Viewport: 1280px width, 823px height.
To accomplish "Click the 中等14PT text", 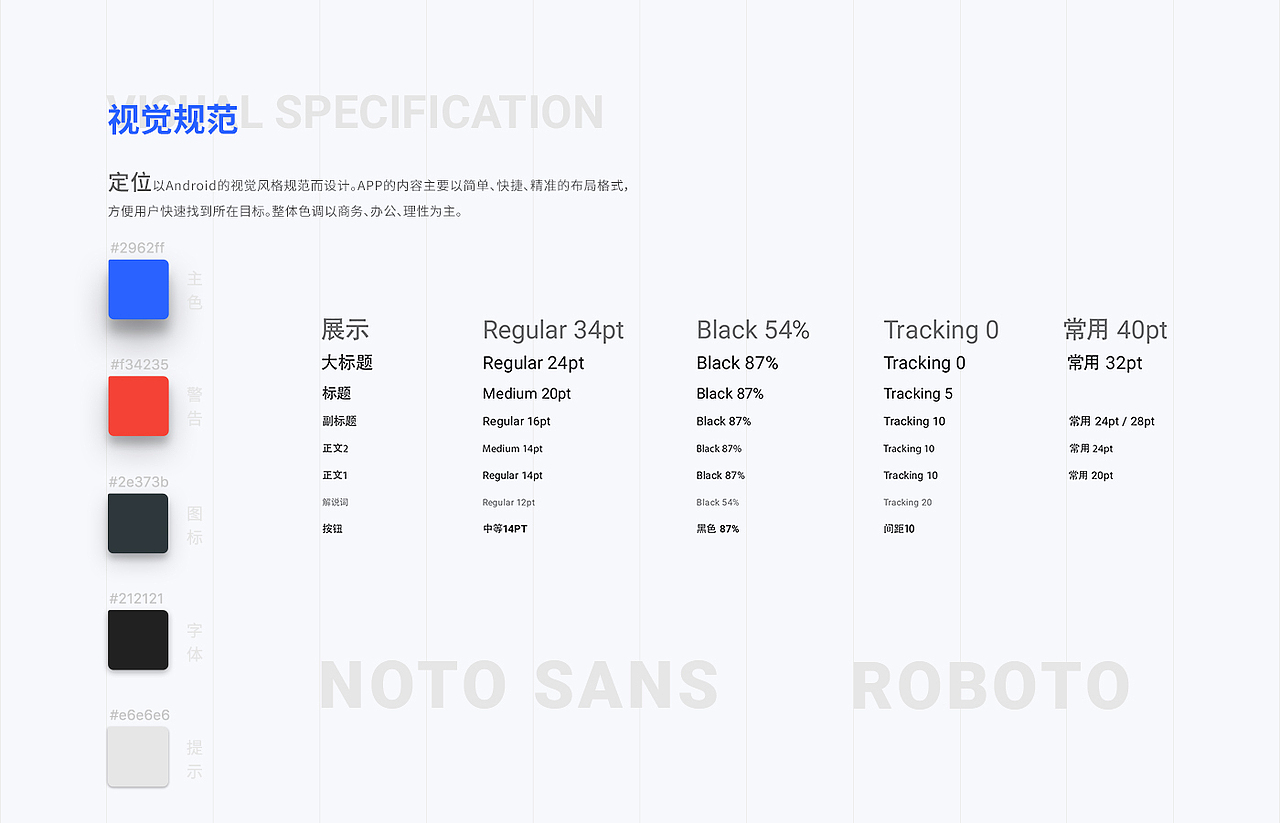I will 504,529.
